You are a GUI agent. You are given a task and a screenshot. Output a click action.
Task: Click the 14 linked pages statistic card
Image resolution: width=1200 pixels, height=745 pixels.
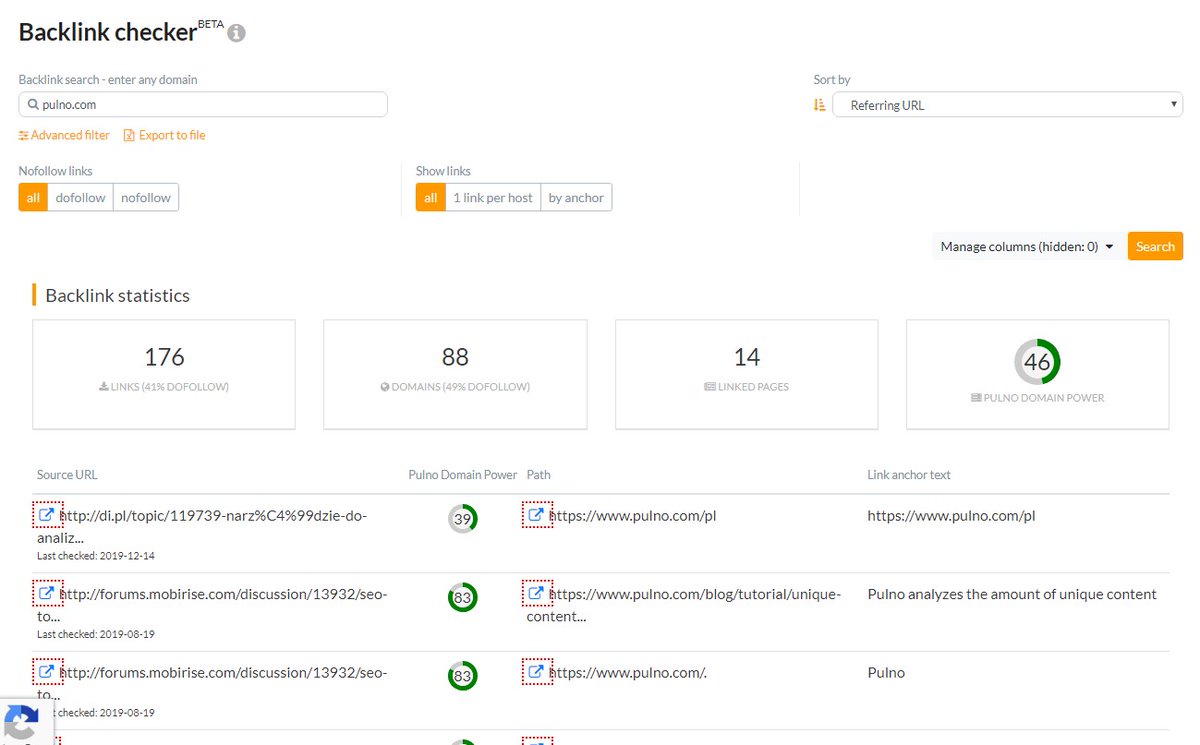click(747, 374)
